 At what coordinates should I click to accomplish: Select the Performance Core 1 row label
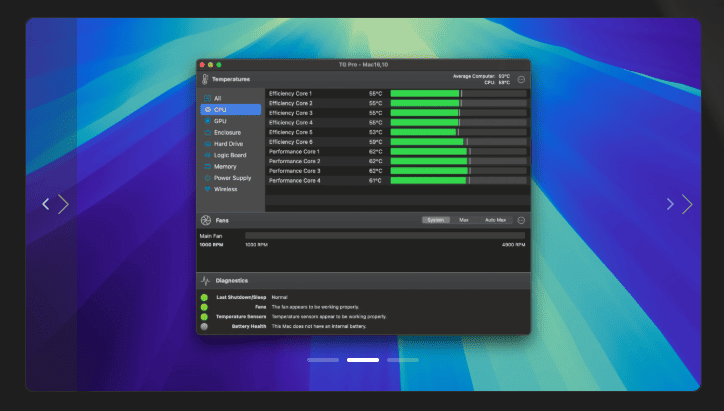[294, 151]
